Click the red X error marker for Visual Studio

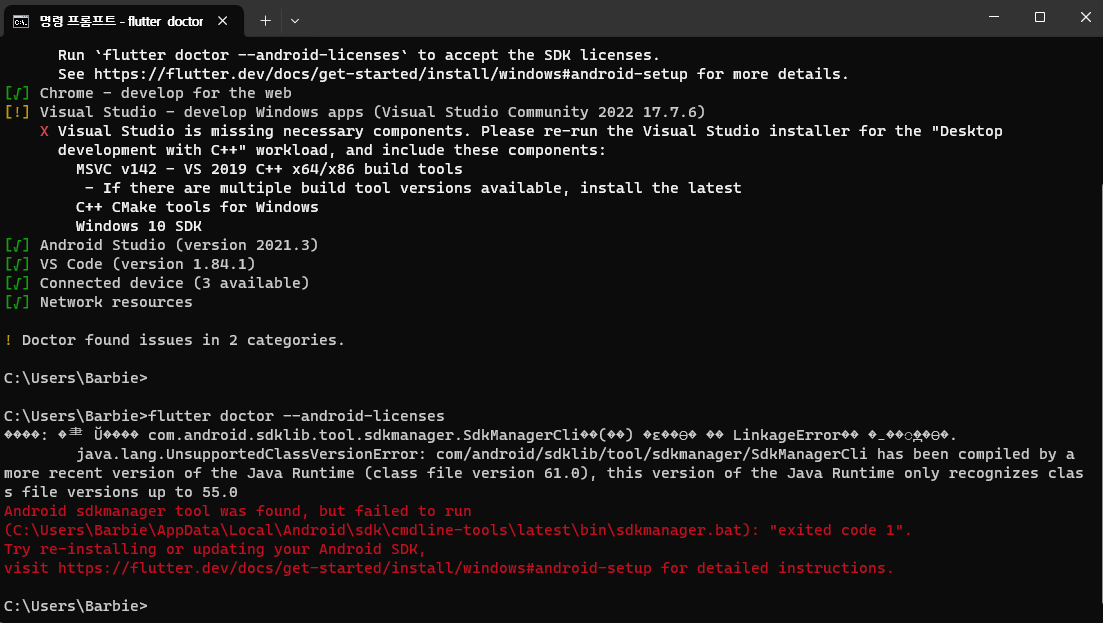(x=44, y=131)
